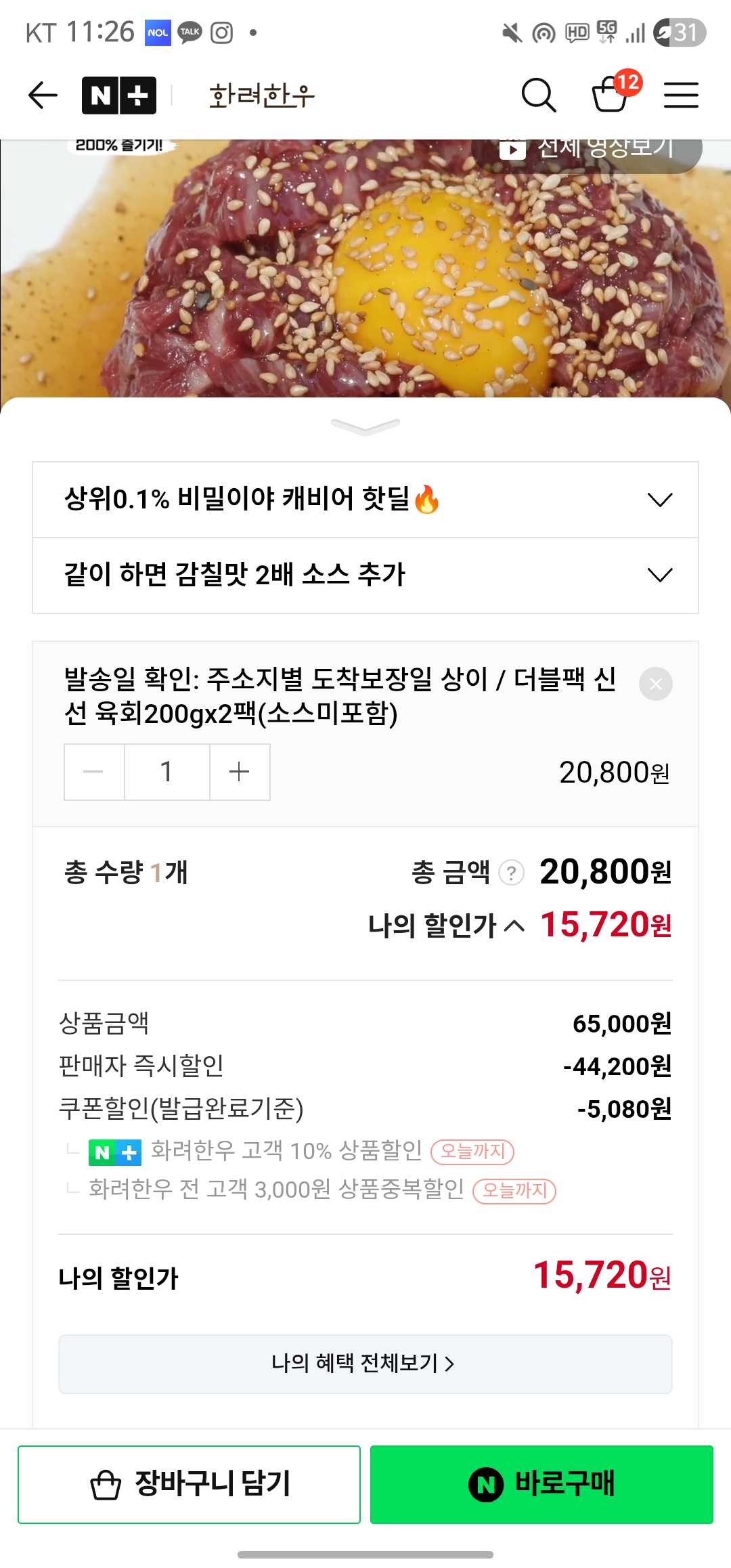Image resolution: width=731 pixels, height=1568 pixels.
Task: Open the 화려한우 store title
Action: point(262,95)
